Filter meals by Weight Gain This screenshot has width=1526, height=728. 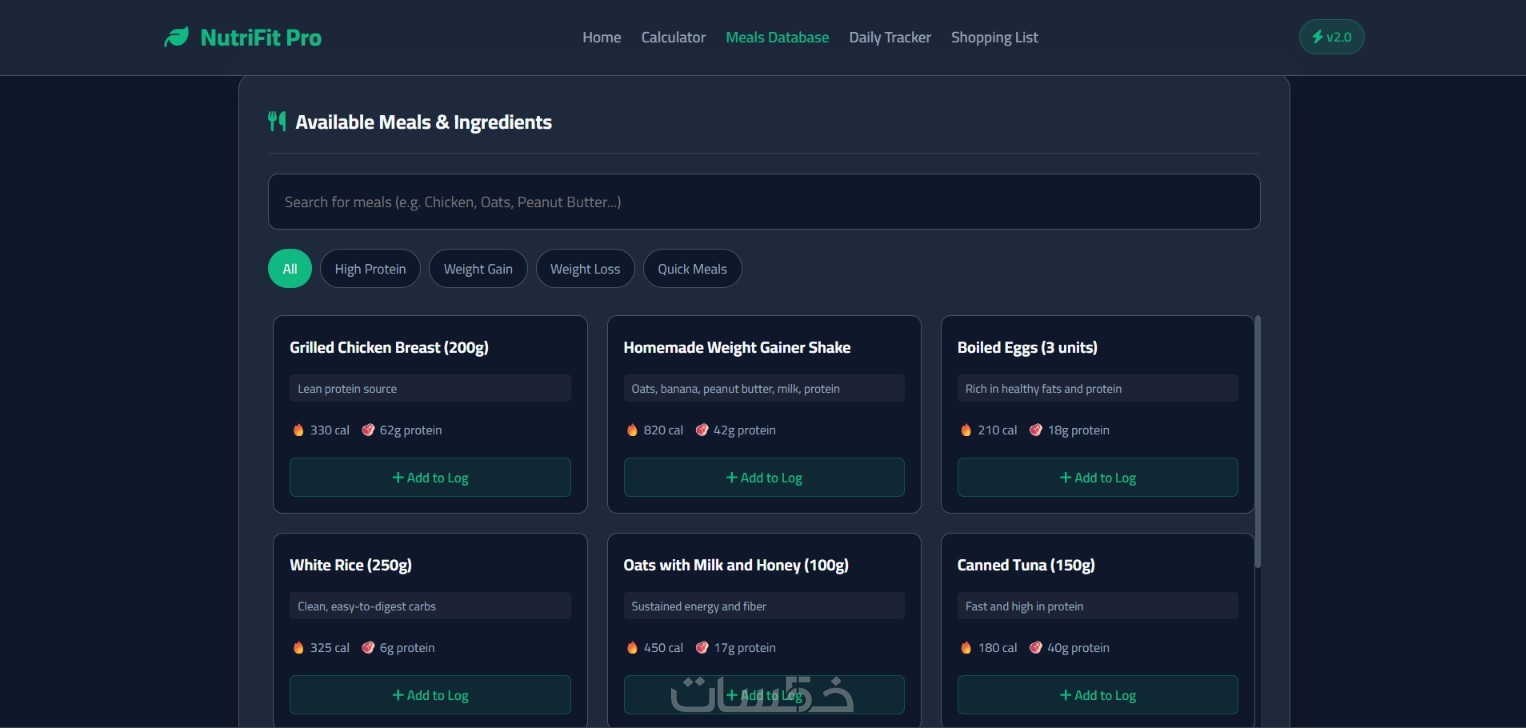[x=478, y=268]
